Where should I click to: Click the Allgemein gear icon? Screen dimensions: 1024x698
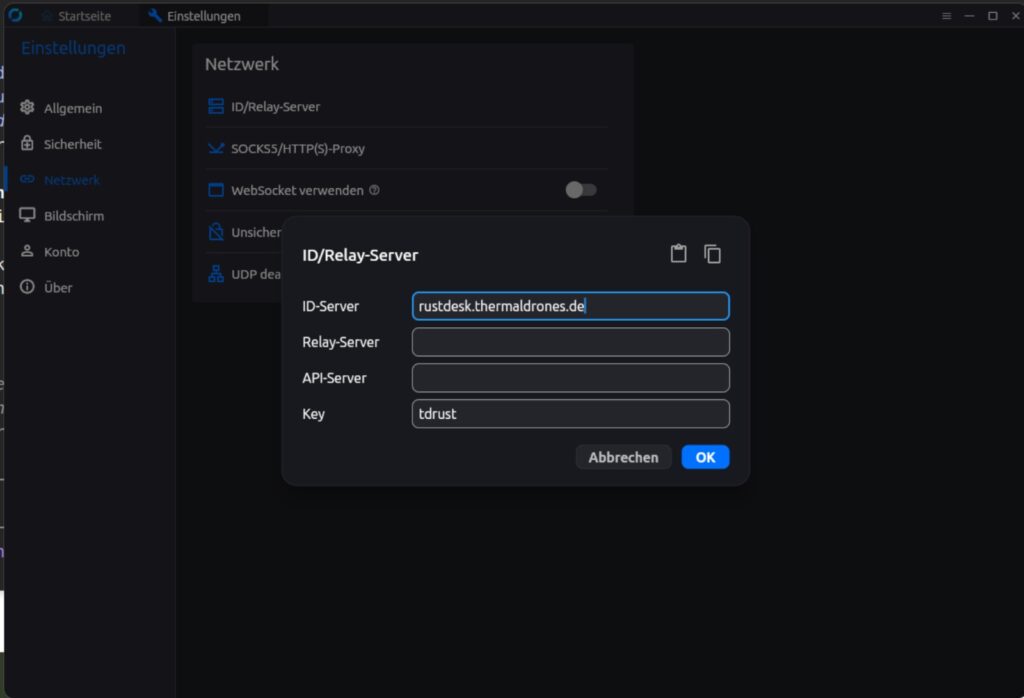27,107
